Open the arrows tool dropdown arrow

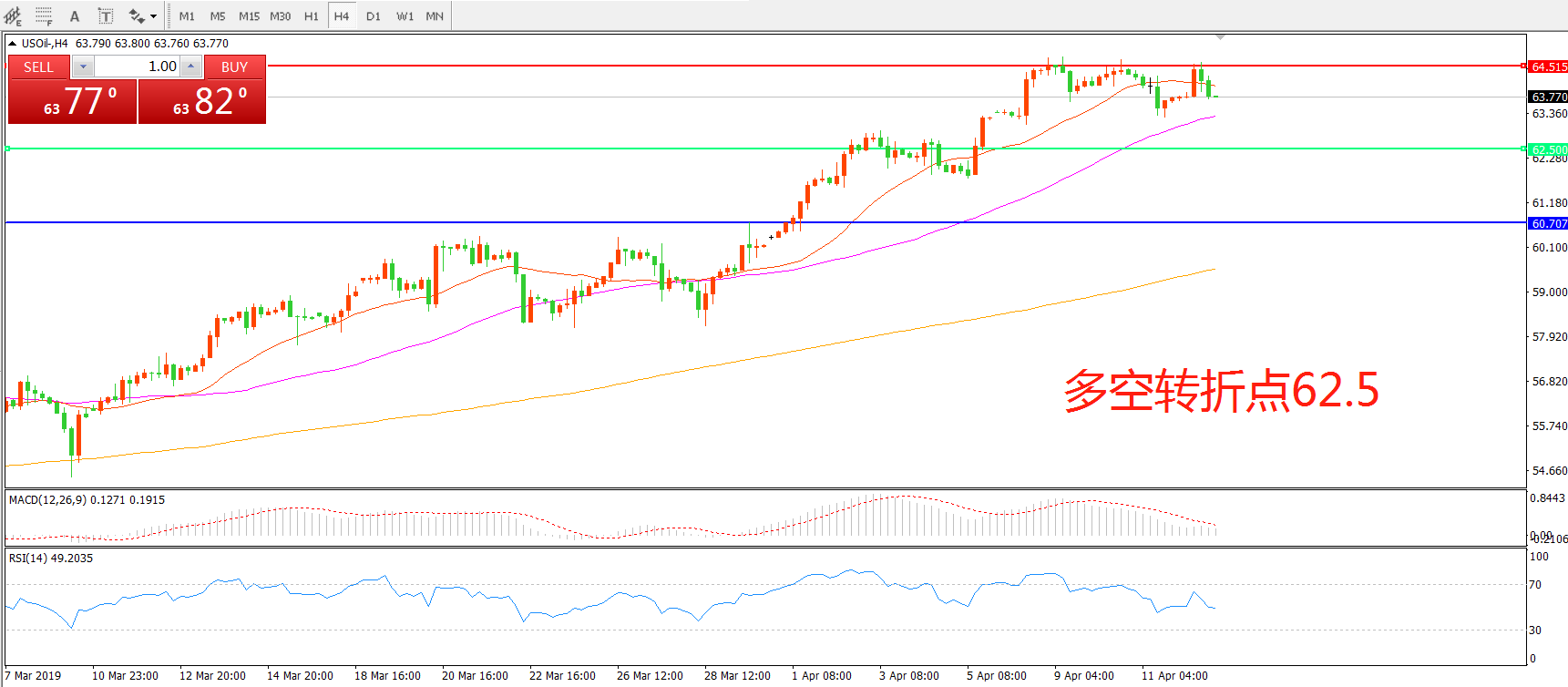coord(153,15)
